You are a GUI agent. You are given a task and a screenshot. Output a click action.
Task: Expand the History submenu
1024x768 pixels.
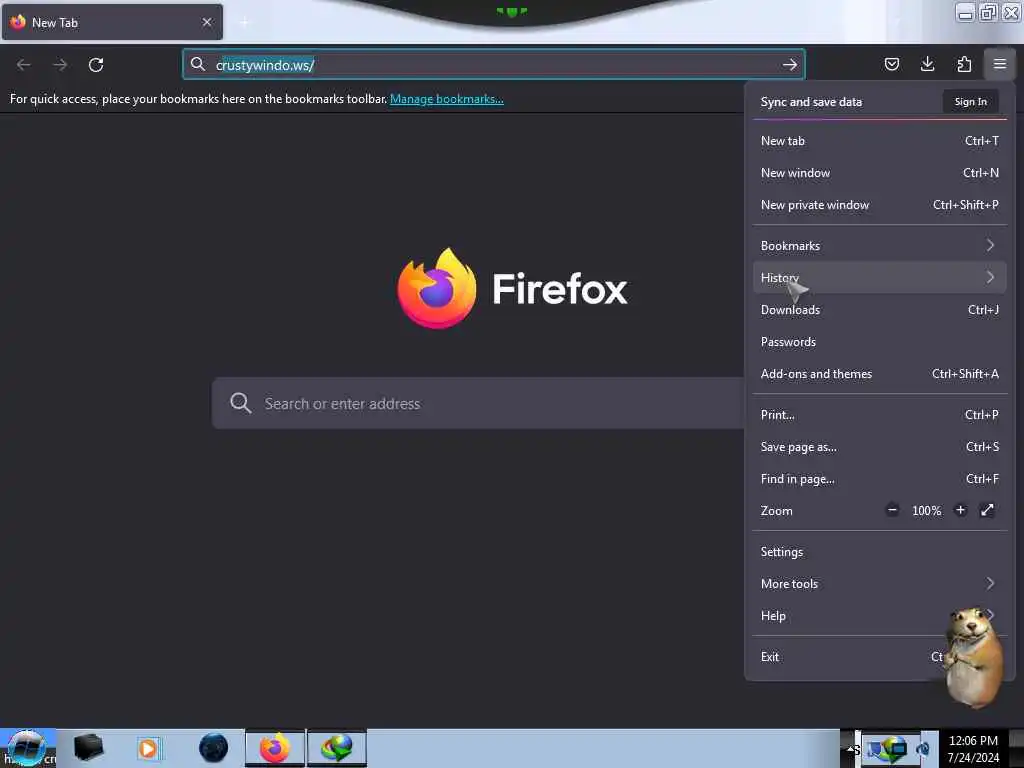coord(880,278)
